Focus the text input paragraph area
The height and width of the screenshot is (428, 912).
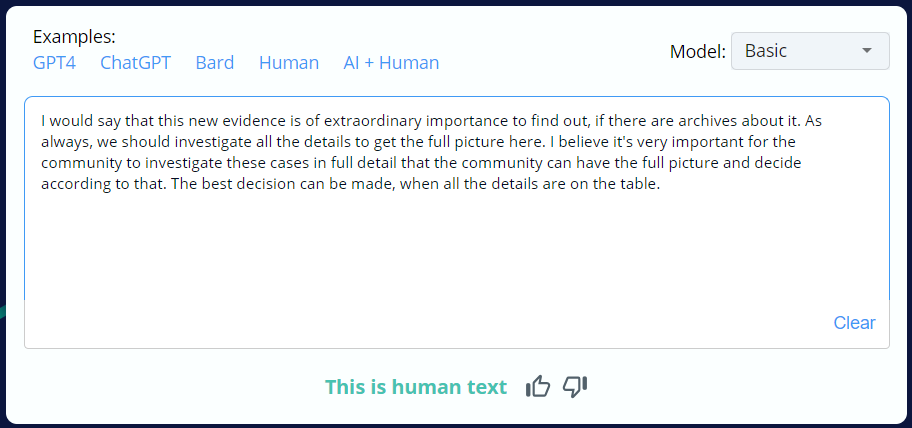pos(457,198)
